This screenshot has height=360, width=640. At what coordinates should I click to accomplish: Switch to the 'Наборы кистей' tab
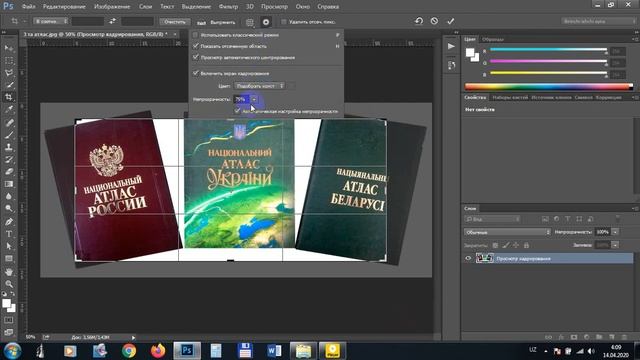510,98
